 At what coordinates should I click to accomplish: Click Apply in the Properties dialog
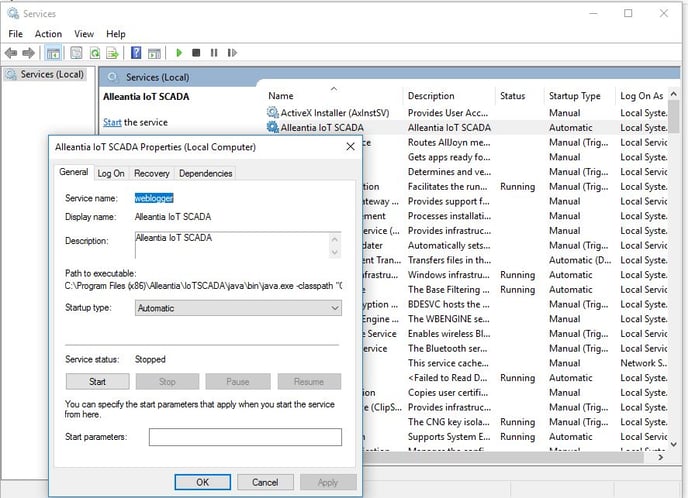coord(328,482)
